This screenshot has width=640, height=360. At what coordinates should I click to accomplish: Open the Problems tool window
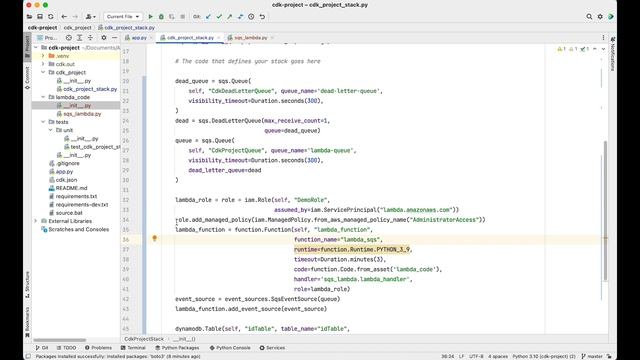click(98, 348)
